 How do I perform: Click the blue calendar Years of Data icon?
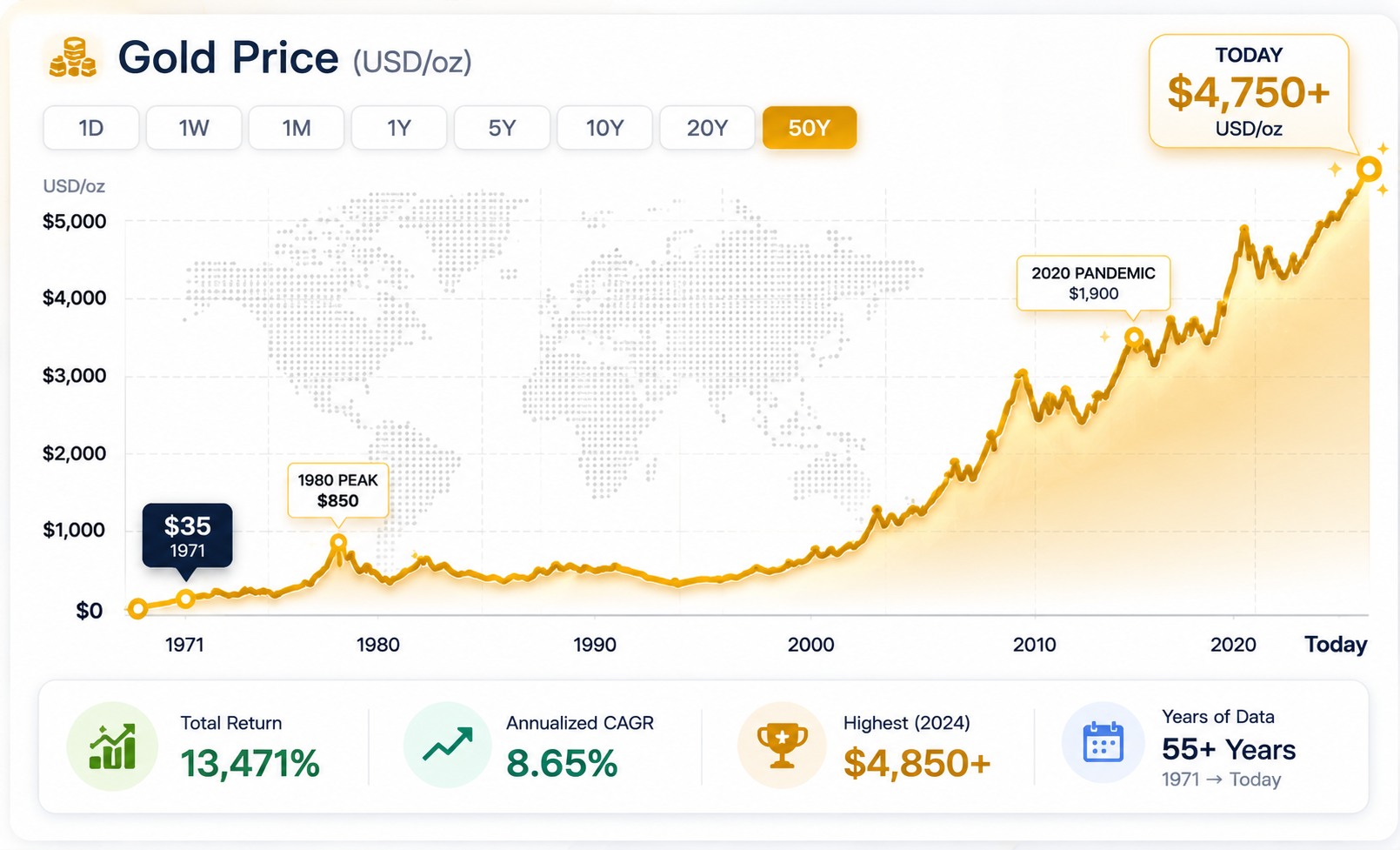point(1103,743)
